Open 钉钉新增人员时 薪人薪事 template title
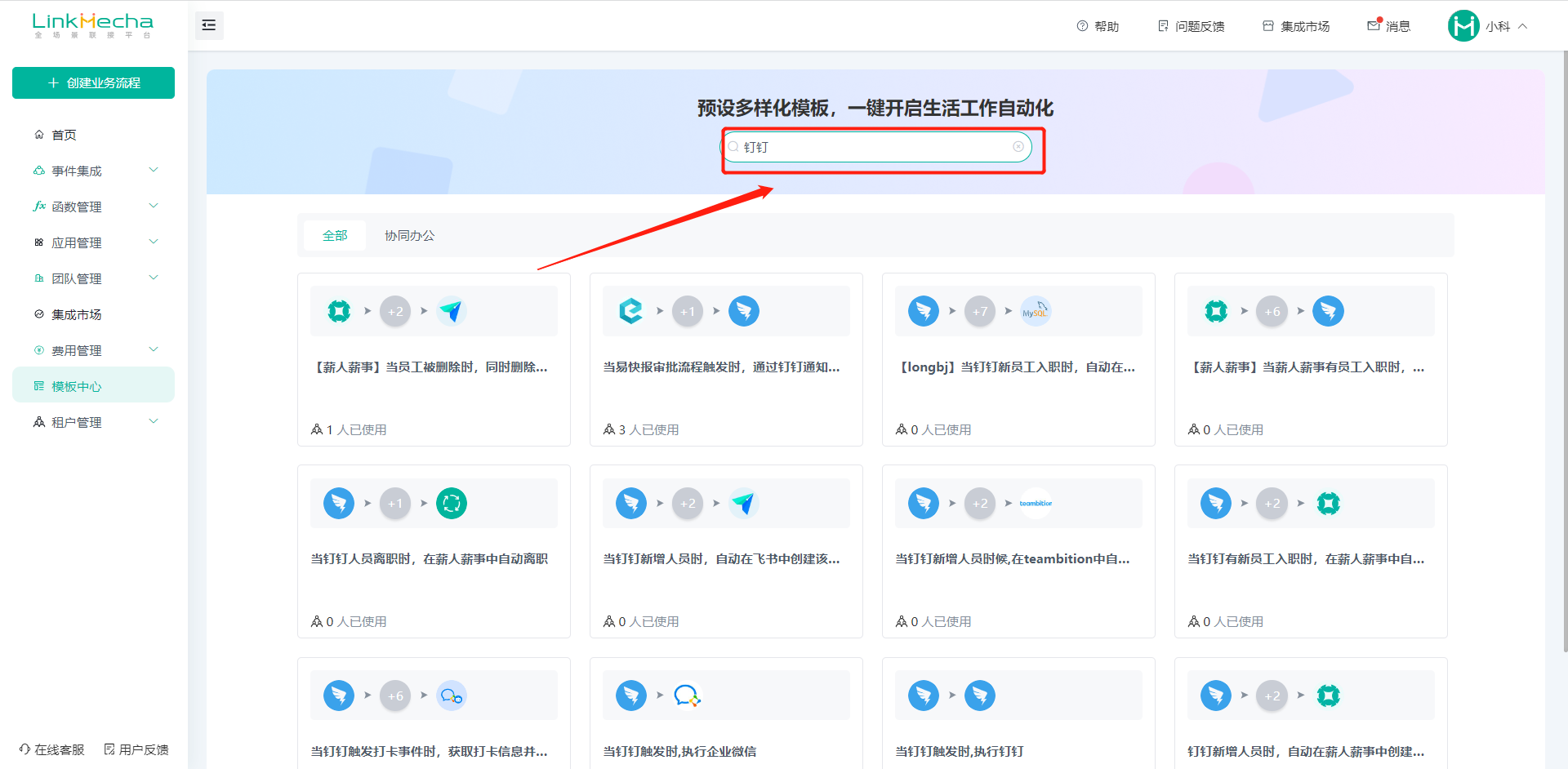1568x769 pixels. [x=1306, y=751]
